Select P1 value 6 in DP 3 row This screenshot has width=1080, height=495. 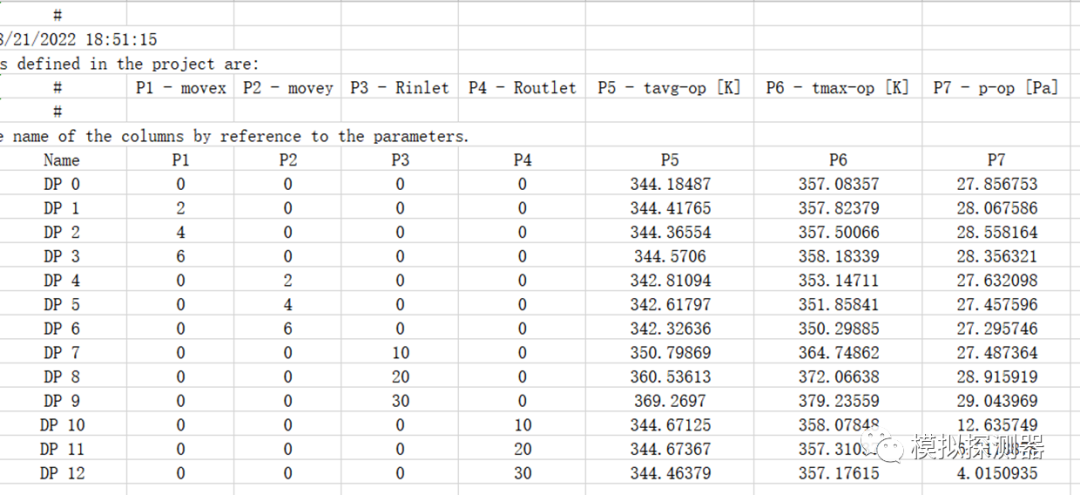pos(180,256)
